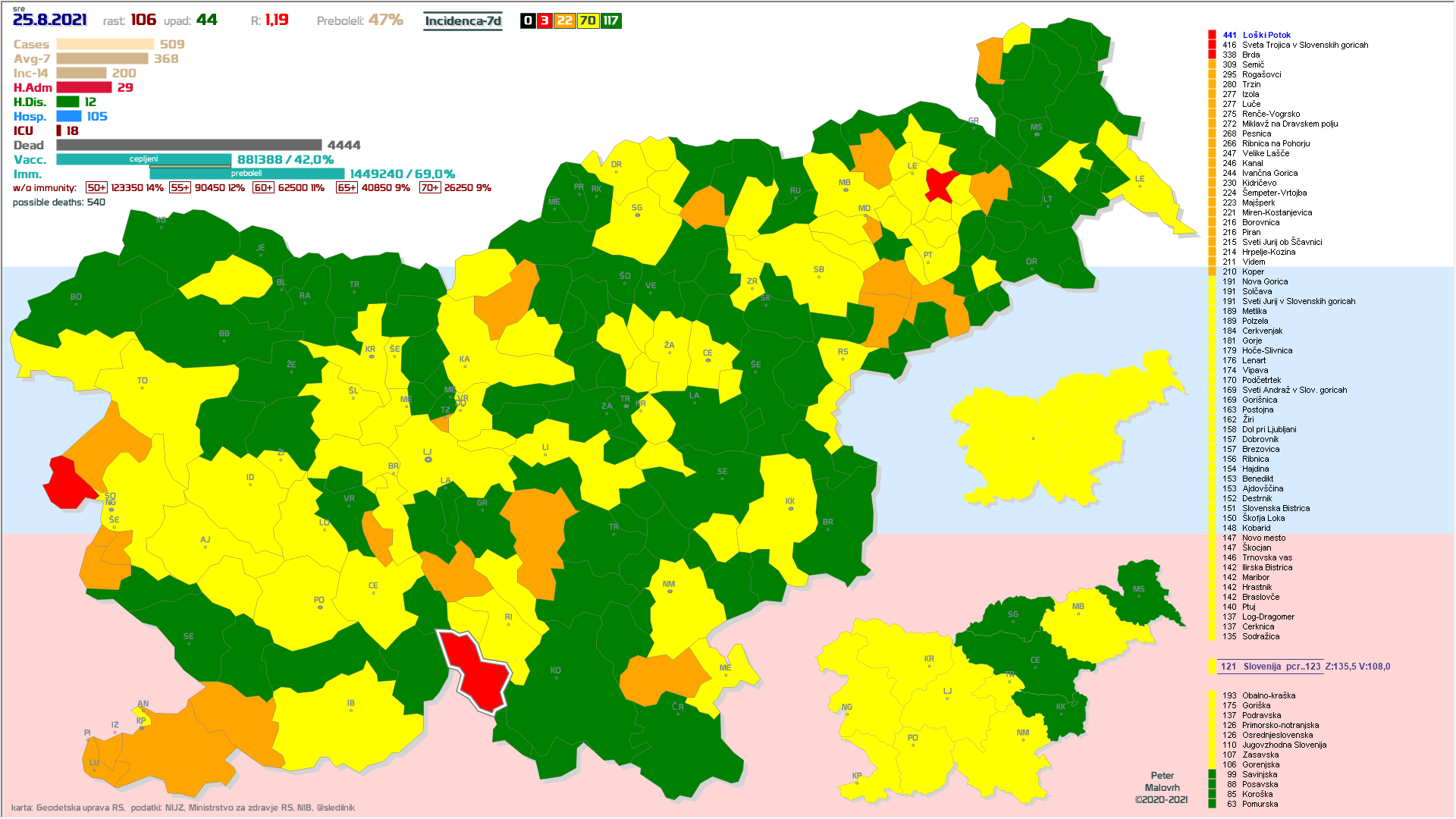Click the LJ label on the main map

(427, 453)
